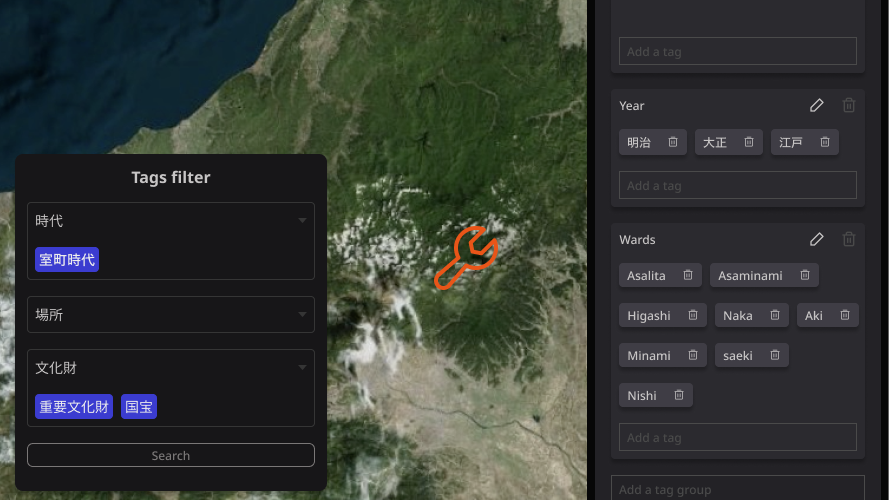Click the Minami tag label
This screenshot has width=889, height=500.
point(649,355)
